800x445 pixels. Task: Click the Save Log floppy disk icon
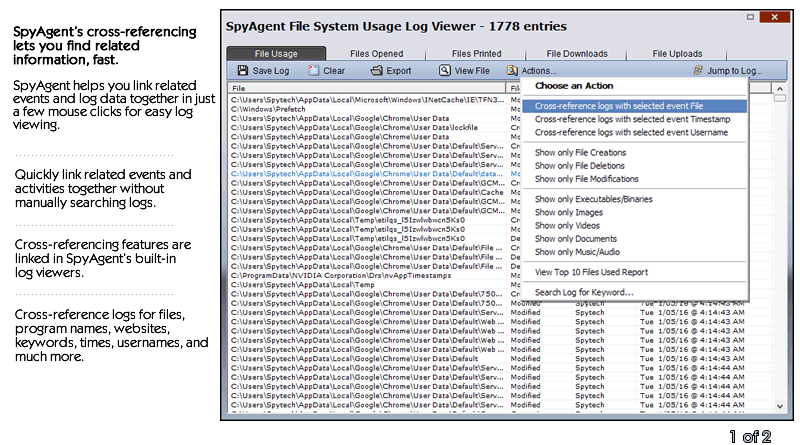coord(243,70)
